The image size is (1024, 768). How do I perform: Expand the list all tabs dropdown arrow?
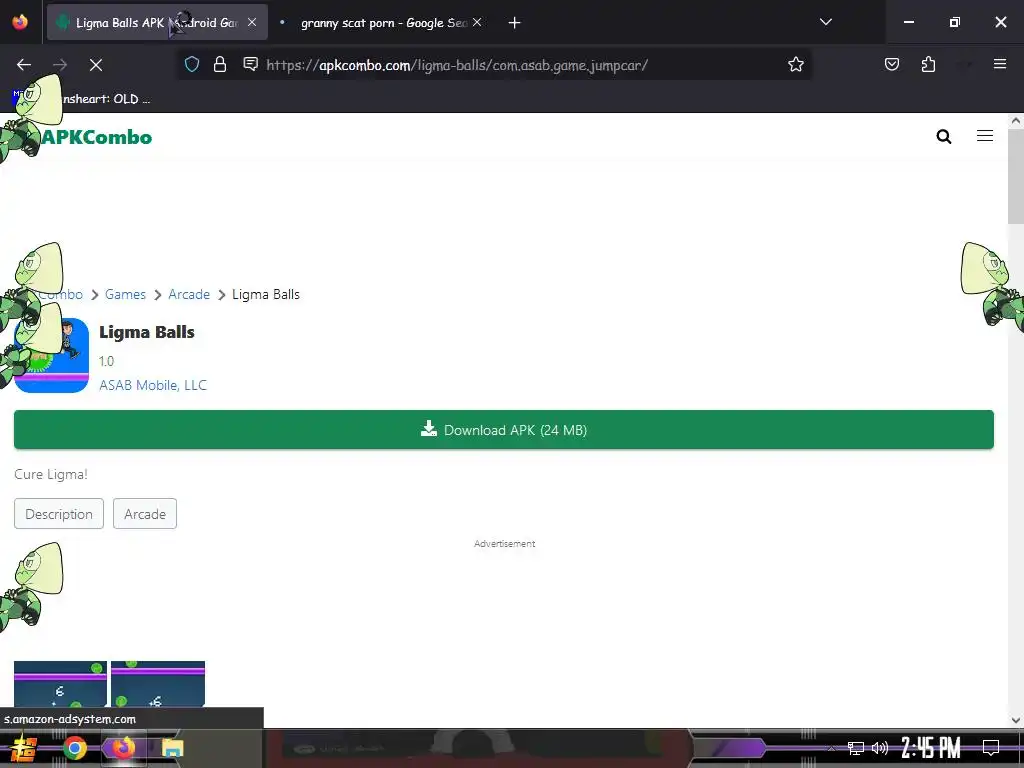coord(825,22)
